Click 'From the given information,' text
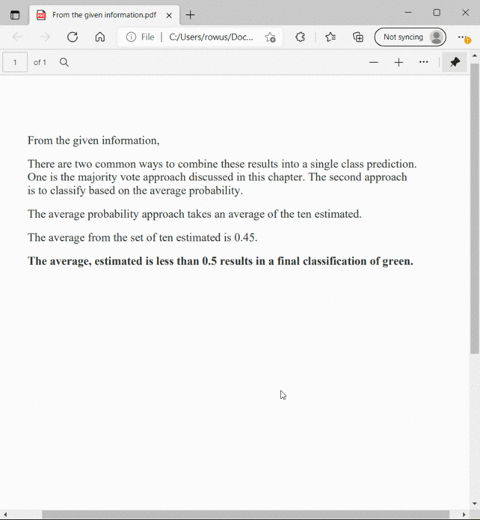This screenshot has width=480, height=520. click(93, 141)
